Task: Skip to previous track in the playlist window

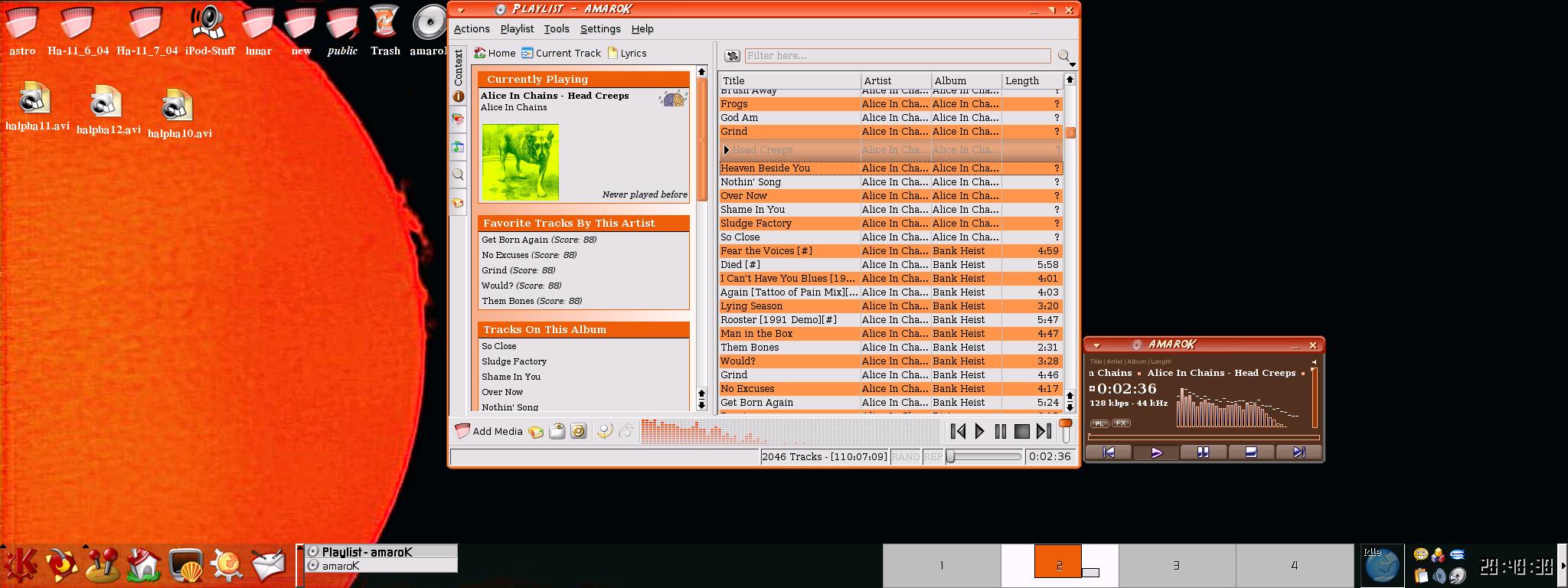Action: pyautogui.click(x=958, y=431)
